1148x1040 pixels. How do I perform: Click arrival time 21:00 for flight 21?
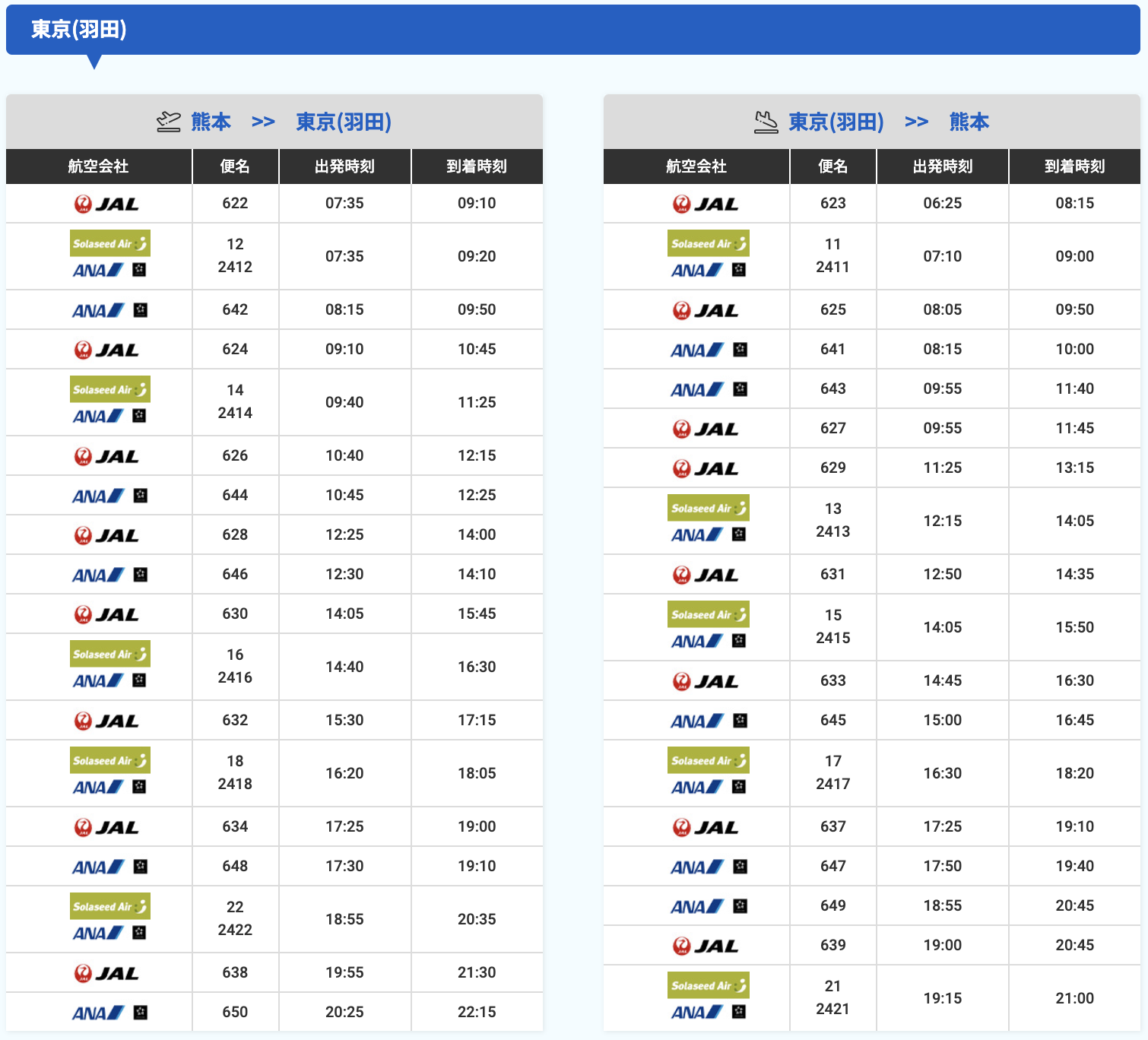(x=1075, y=998)
